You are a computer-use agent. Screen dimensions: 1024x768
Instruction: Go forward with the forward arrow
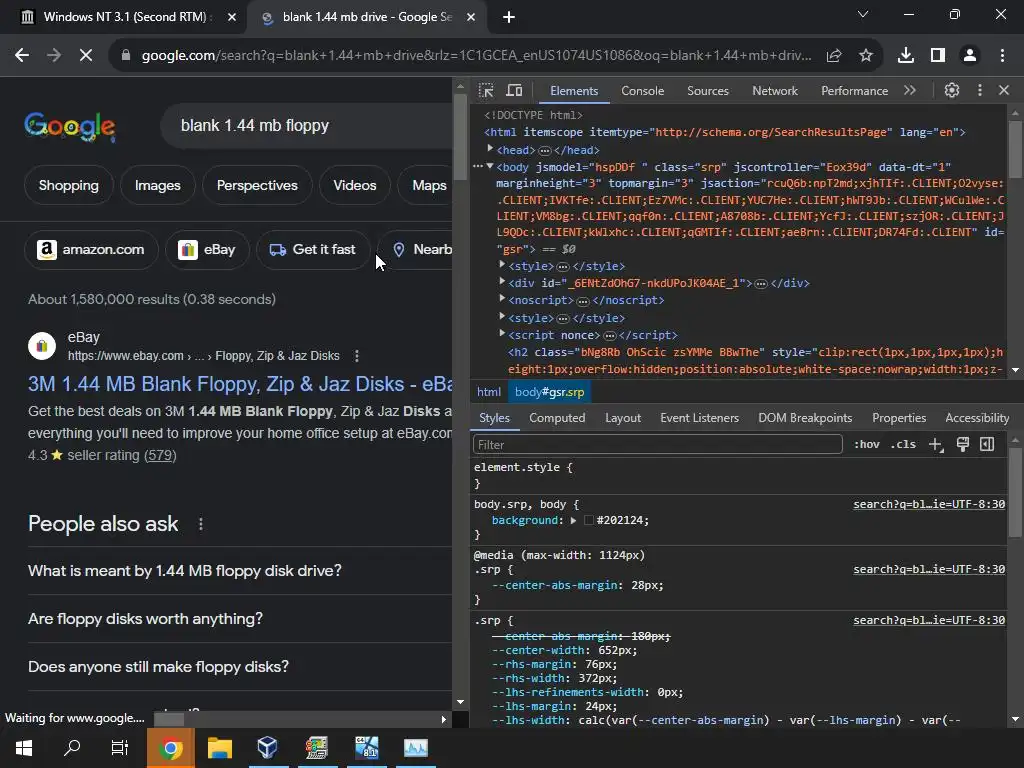(54, 56)
